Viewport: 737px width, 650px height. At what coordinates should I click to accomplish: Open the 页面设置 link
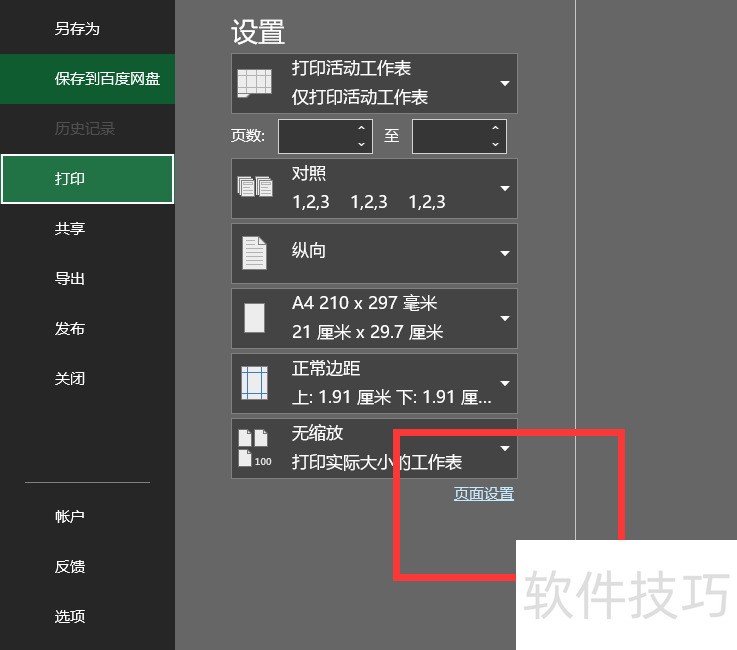coord(484,494)
